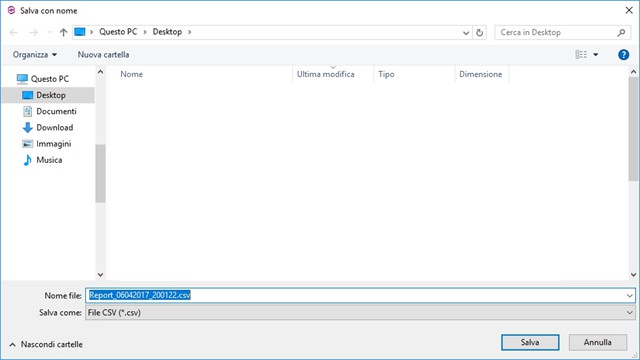This screenshot has height=360, width=640.
Task: Open Musica in navigation tree
Action: coord(49,160)
